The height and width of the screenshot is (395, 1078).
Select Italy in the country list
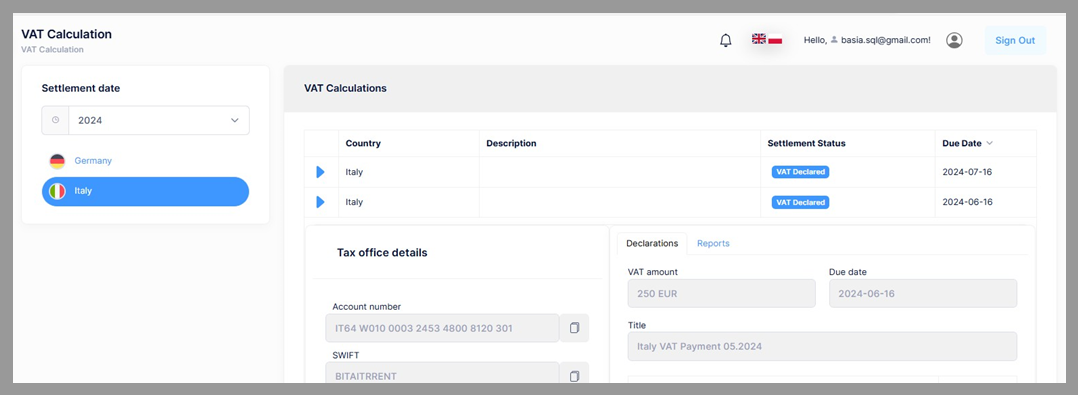(145, 192)
